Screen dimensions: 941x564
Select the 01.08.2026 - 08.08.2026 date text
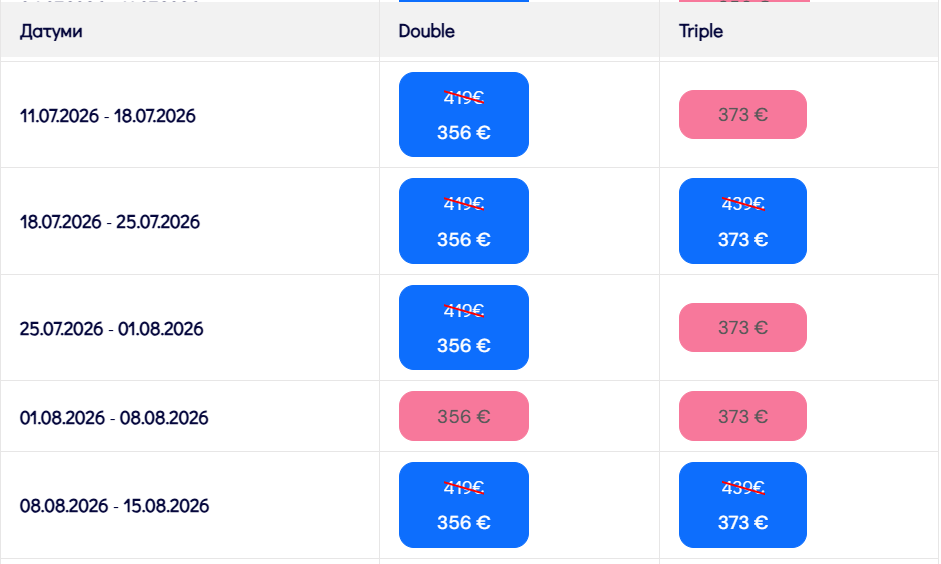pos(114,417)
